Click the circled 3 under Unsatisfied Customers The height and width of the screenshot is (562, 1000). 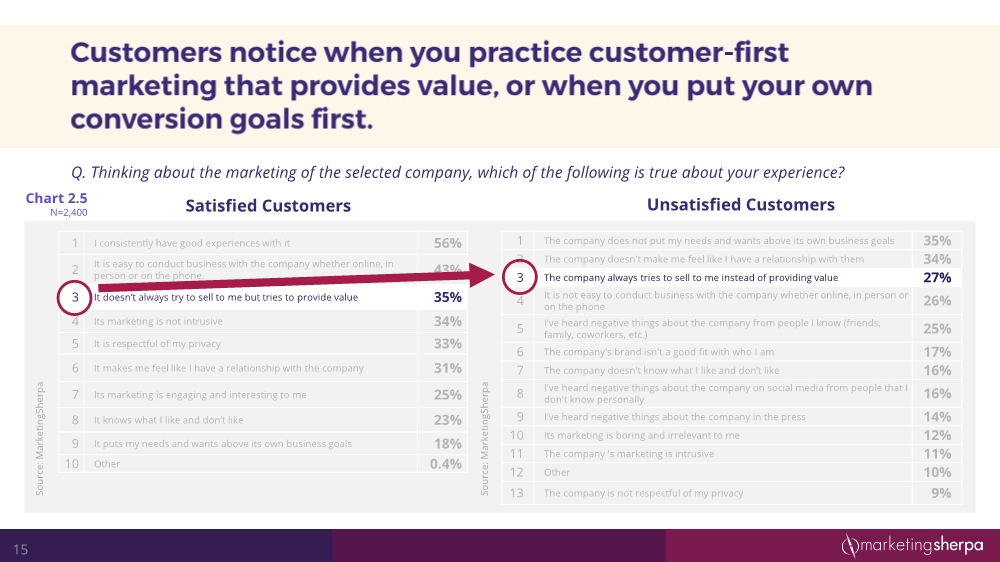click(x=520, y=277)
